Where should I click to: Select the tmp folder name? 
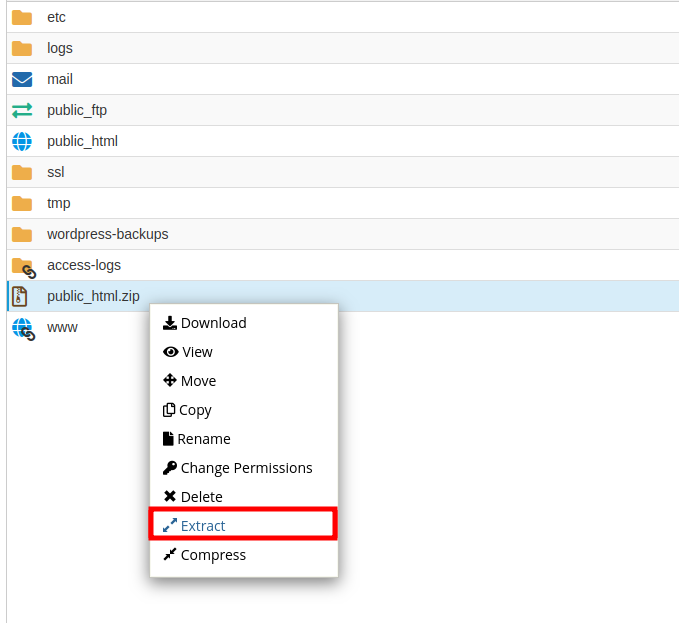click(x=58, y=203)
